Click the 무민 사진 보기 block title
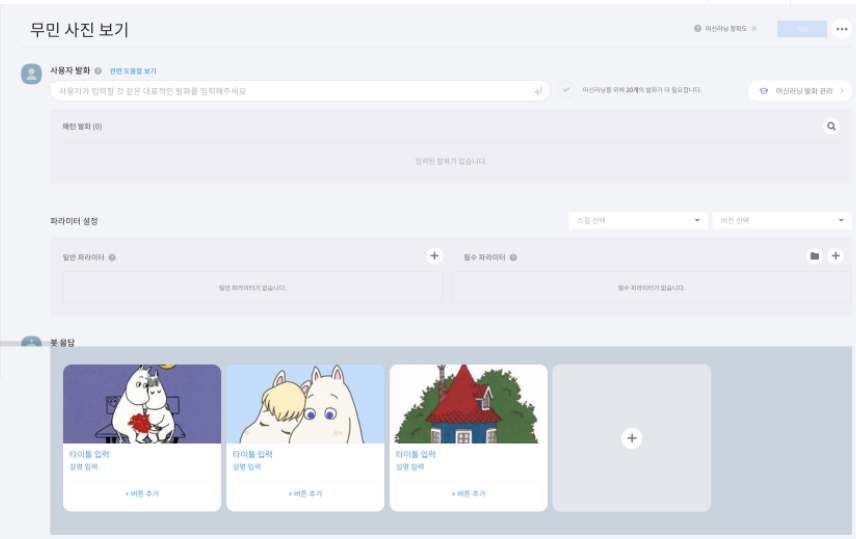 tap(79, 29)
